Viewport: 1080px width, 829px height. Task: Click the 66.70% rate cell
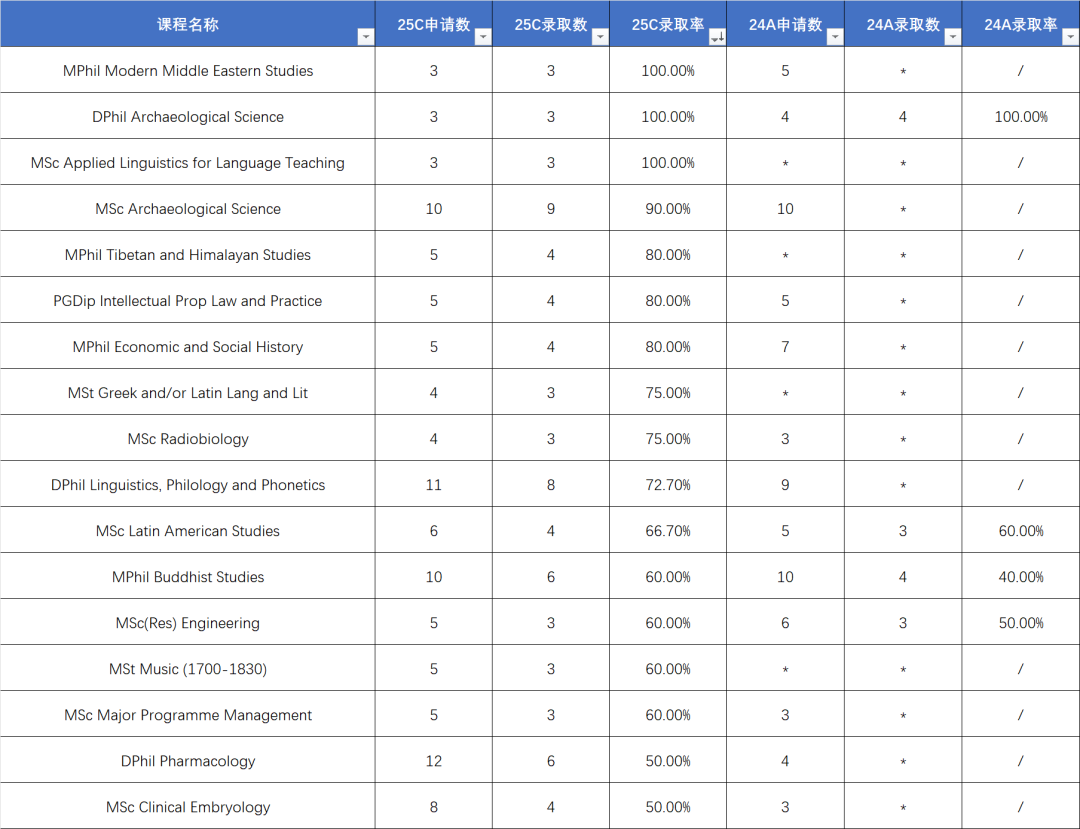[668, 531]
